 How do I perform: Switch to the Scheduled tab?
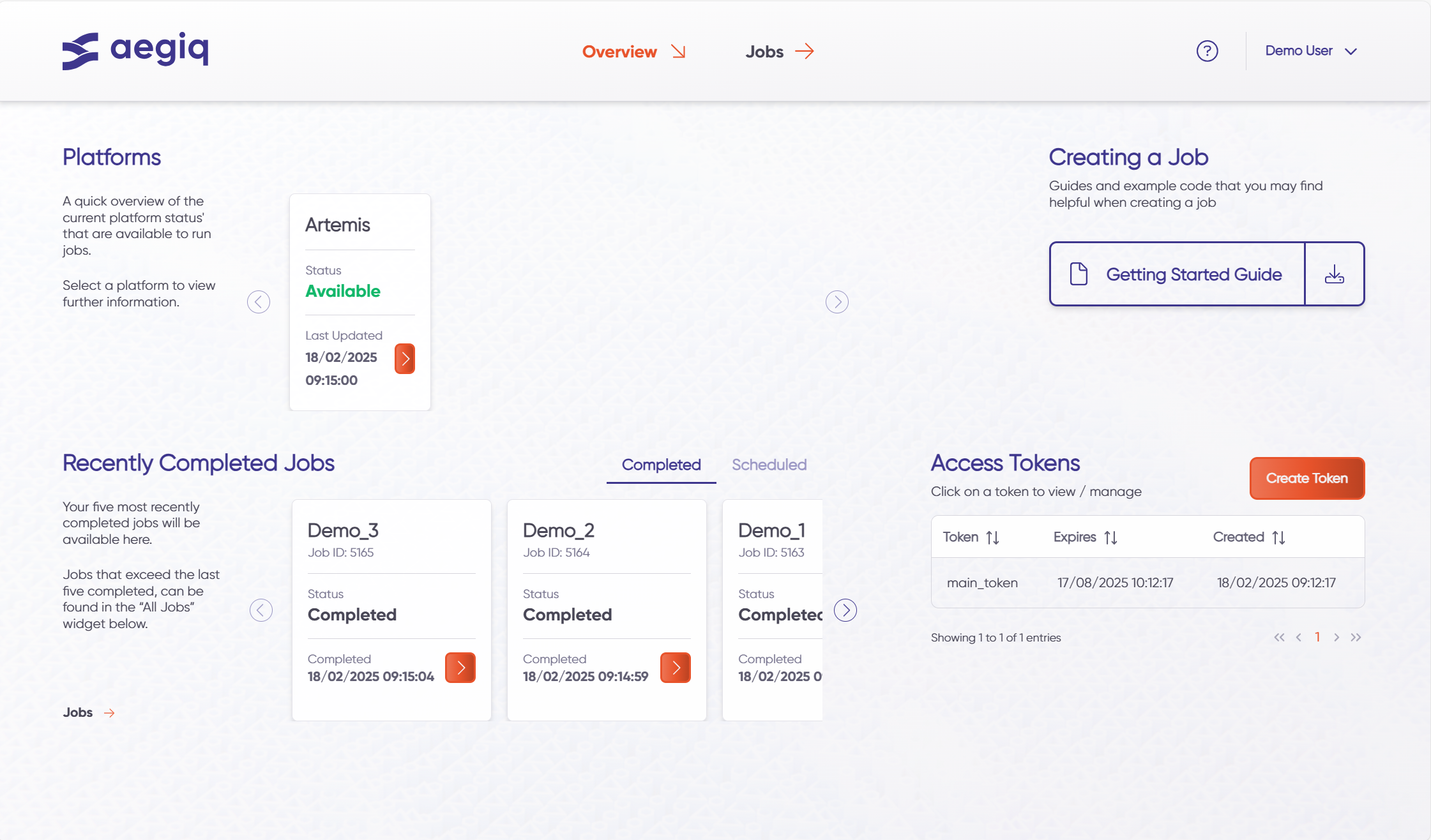[x=769, y=465]
